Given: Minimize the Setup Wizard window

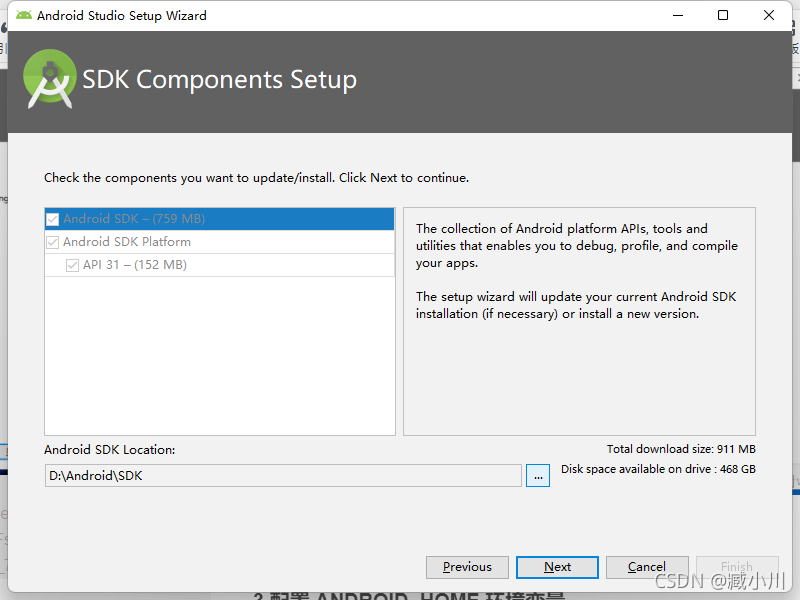Looking at the screenshot, I should 678,15.
